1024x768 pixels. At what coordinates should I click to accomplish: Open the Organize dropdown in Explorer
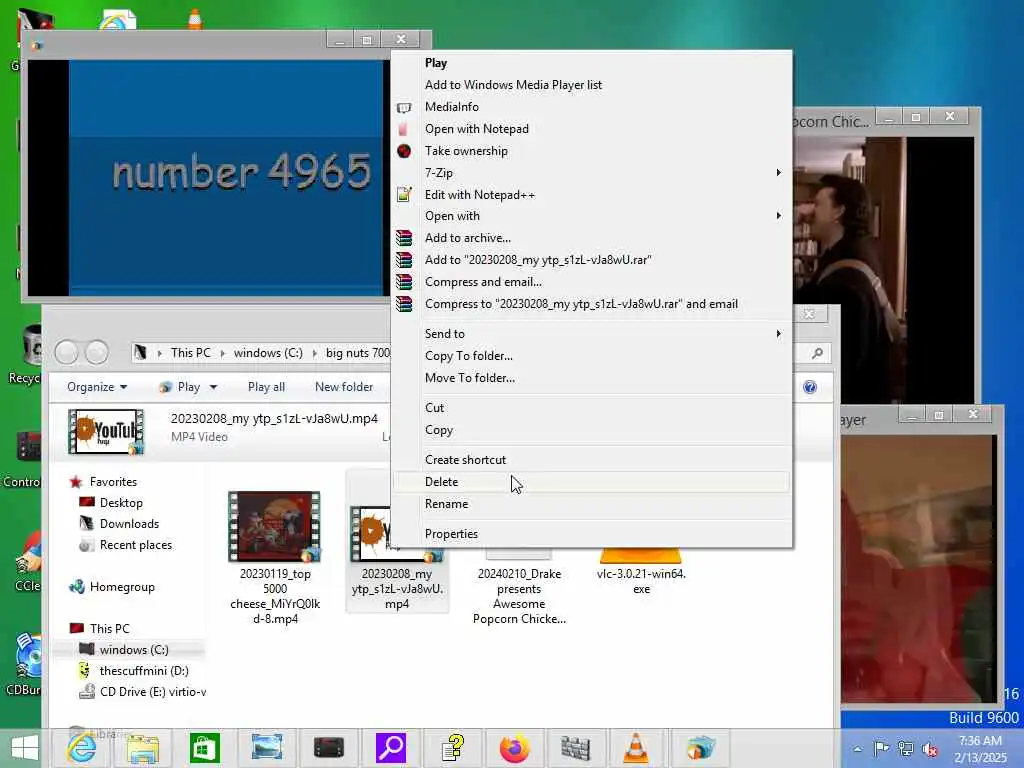(97, 387)
